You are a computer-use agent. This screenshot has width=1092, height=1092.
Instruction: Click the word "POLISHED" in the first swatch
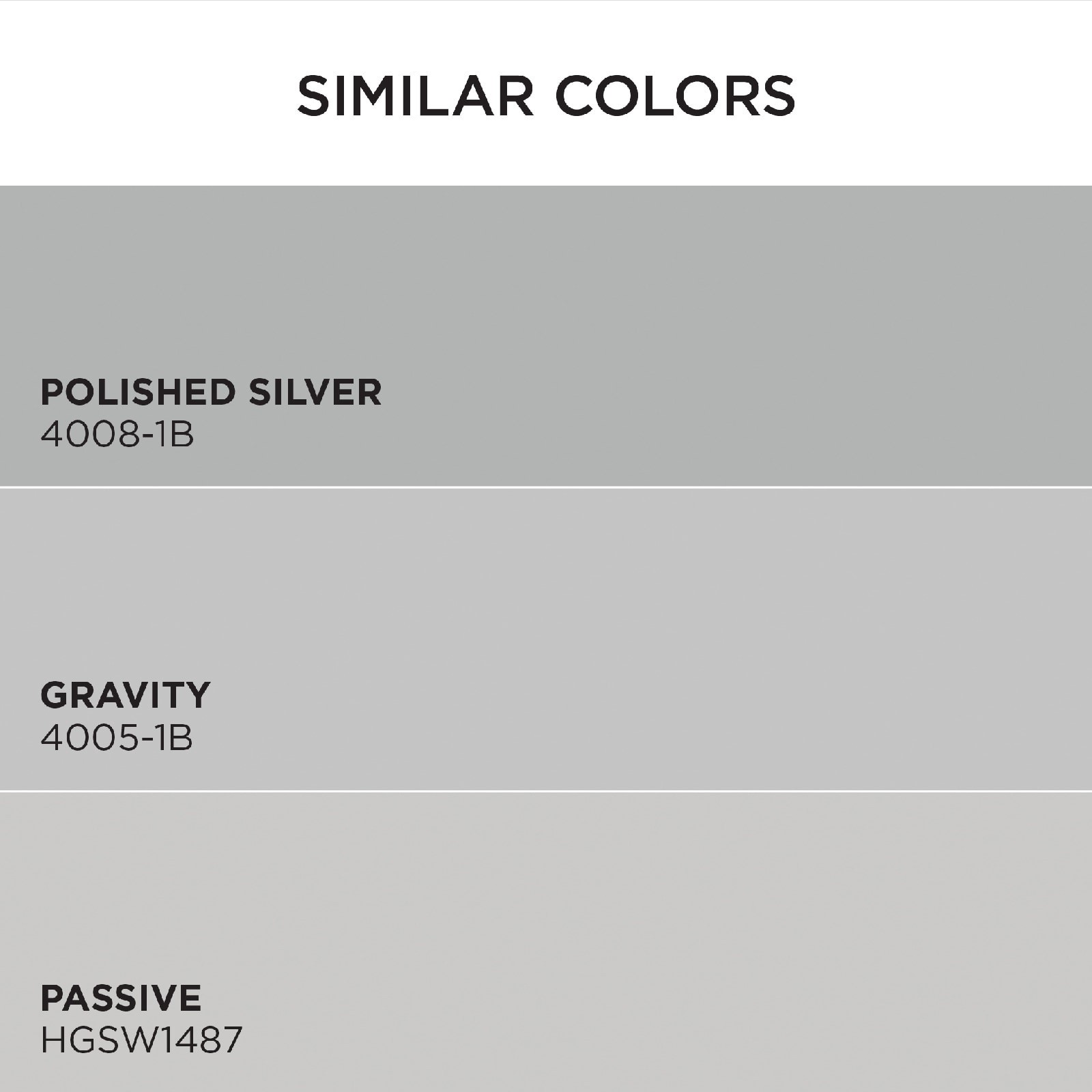139,392
